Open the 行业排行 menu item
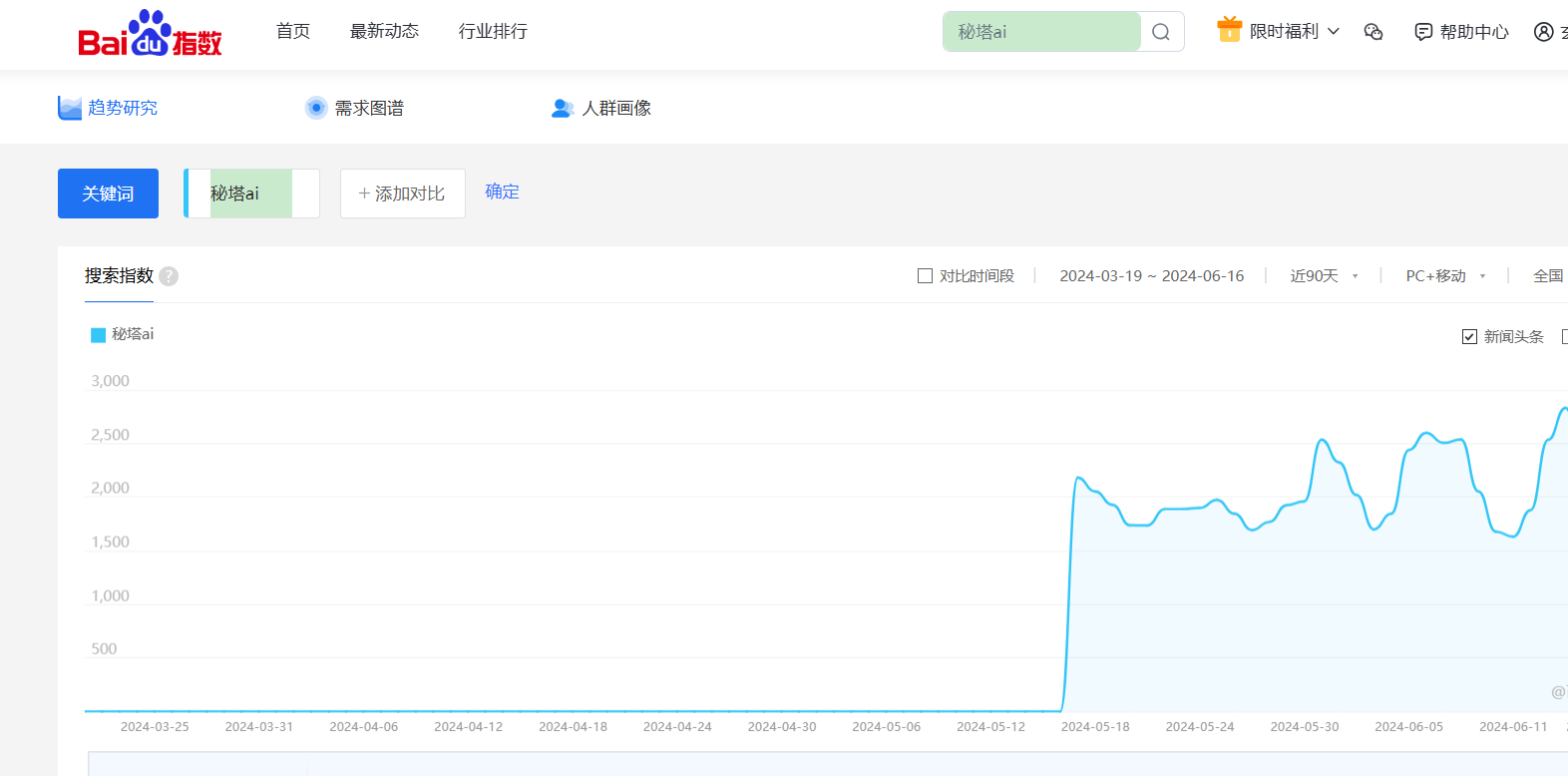The height and width of the screenshot is (776, 1568). coord(493,31)
